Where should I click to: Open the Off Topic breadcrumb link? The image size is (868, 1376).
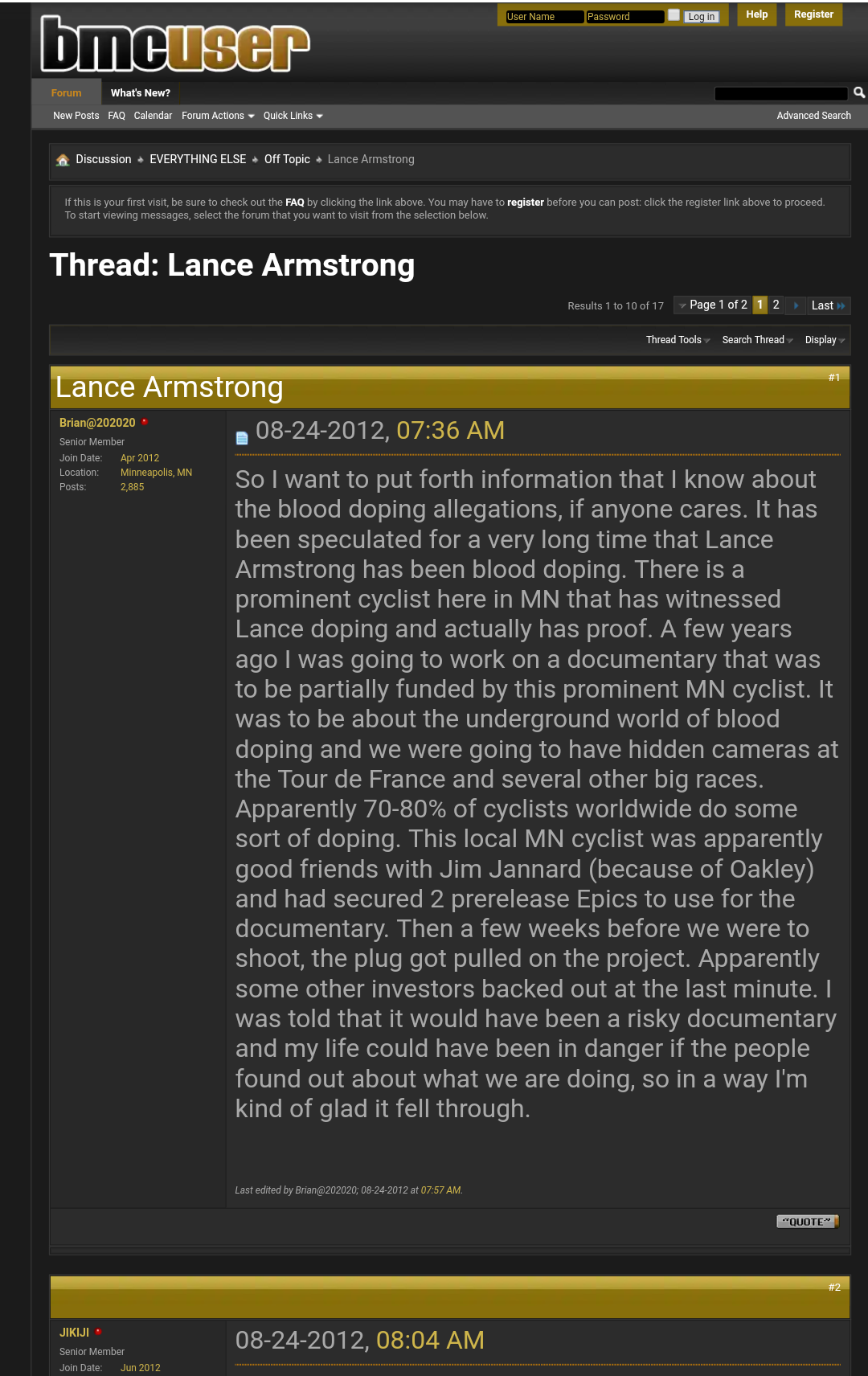pyautogui.click(x=287, y=159)
